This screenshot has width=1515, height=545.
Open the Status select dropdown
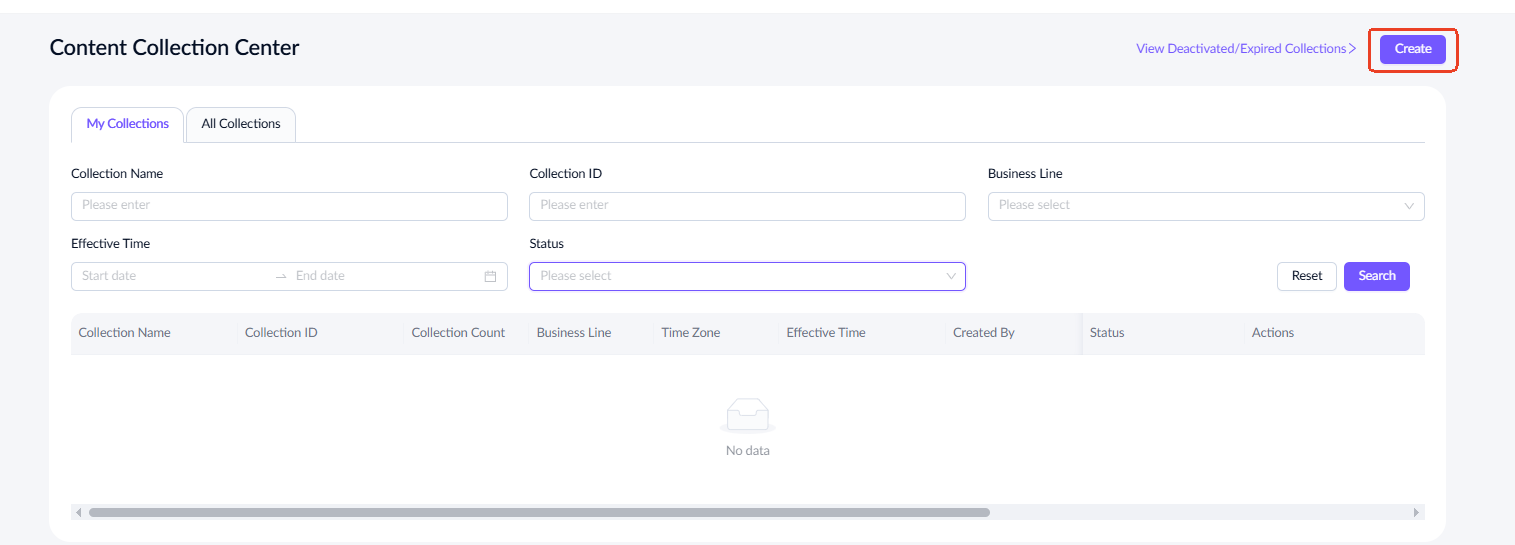click(746, 276)
